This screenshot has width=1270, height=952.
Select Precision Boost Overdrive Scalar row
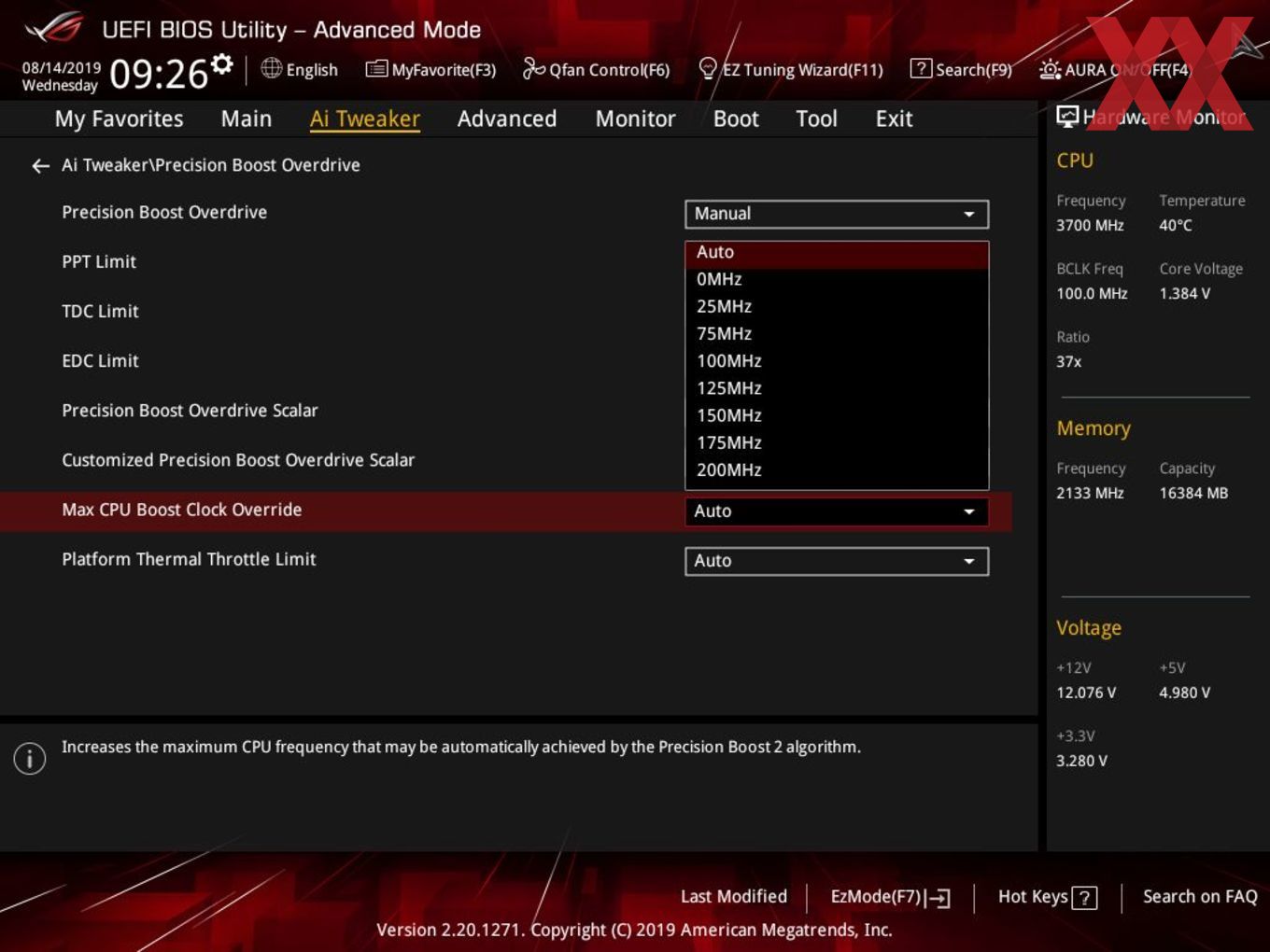click(x=190, y=411)
